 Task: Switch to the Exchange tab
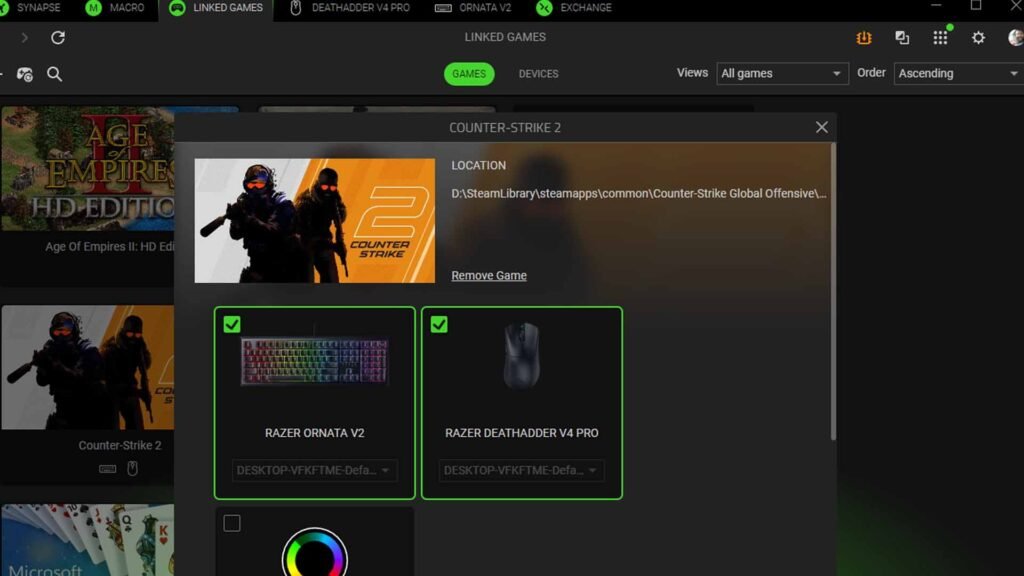click(574, 8)
